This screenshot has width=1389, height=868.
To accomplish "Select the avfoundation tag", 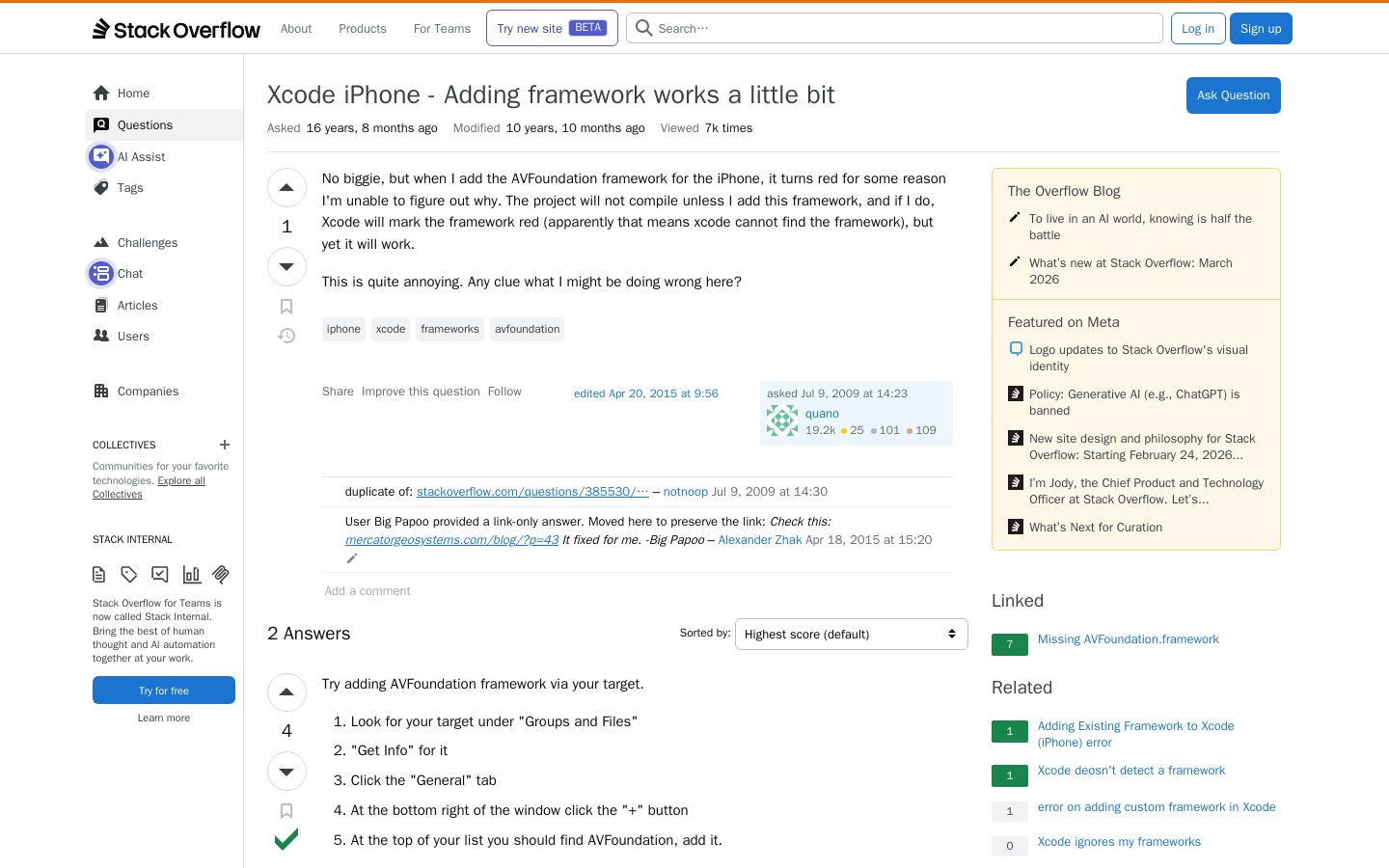I will pyautogui.click(x=527, y=329).
